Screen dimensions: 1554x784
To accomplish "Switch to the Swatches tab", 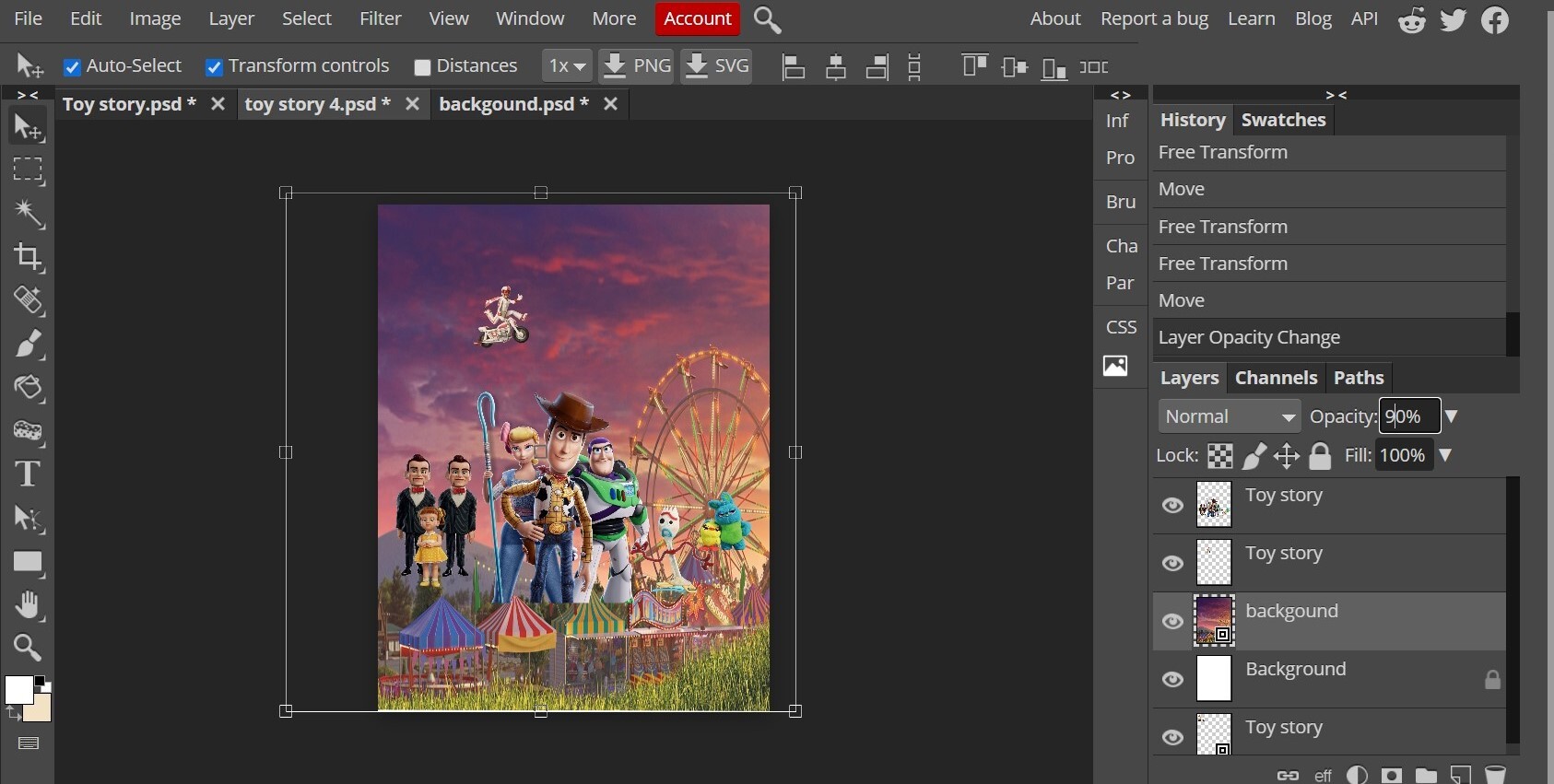I will click(x=1283, y=120).
